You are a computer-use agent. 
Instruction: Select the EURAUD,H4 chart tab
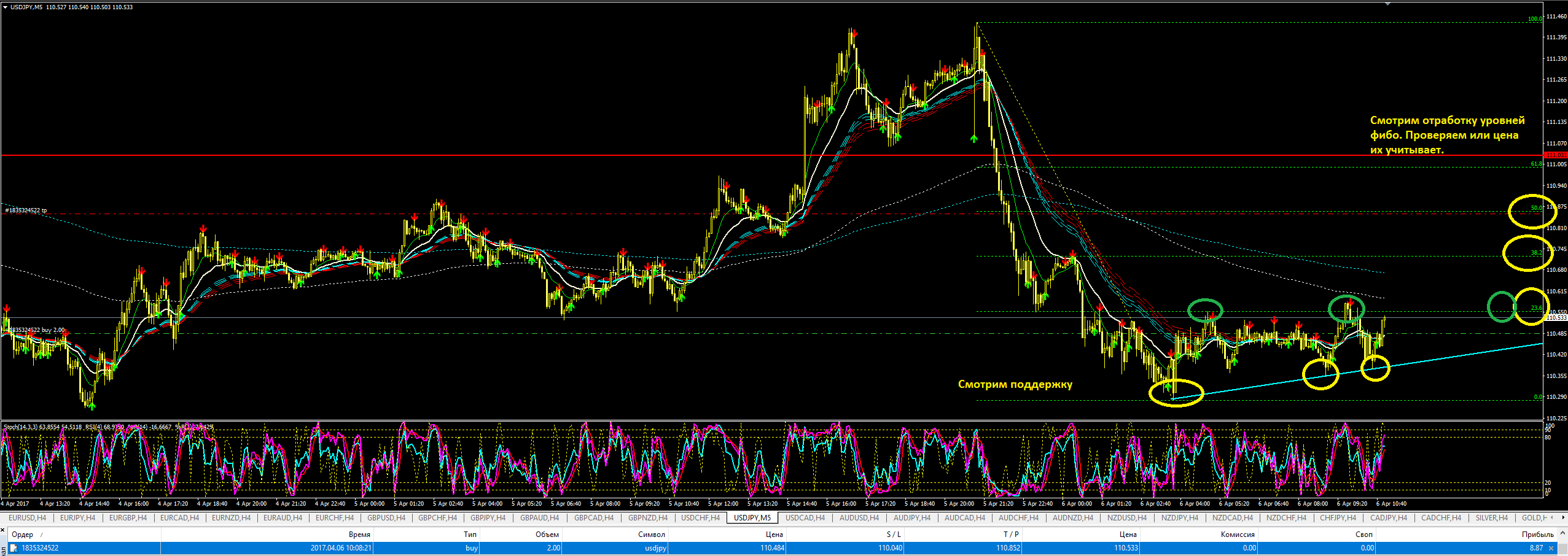[283, 518]
